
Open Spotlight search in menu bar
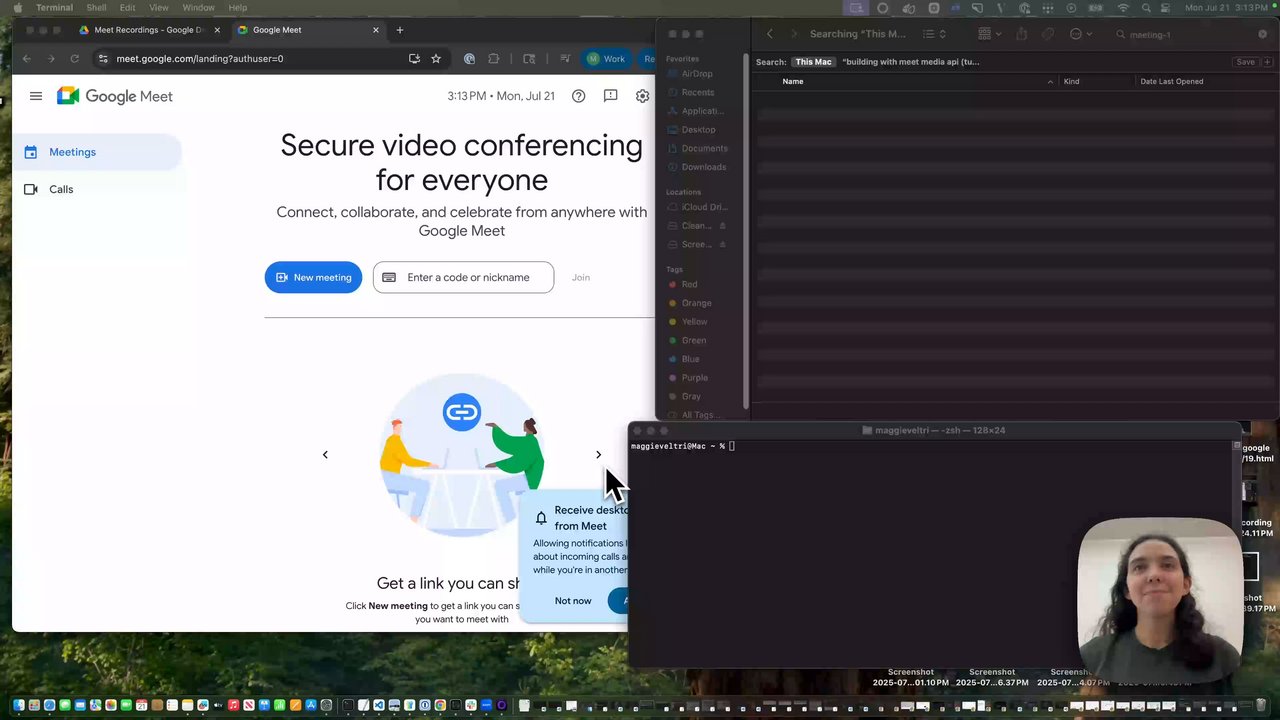(1146, 8)
